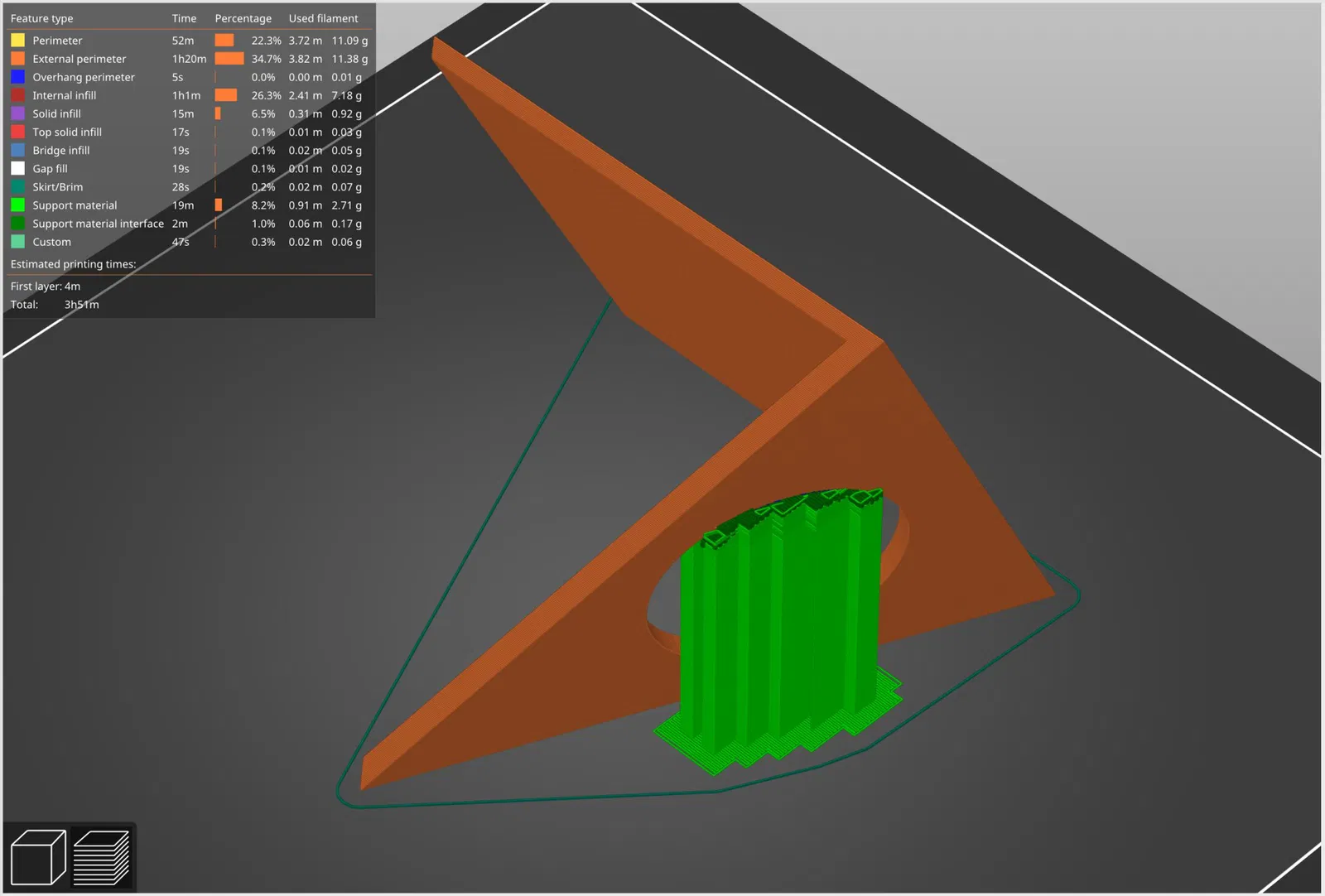Click the blue Overhang perimeter color swatch
1325x896 pixels.
pos(17,77)
